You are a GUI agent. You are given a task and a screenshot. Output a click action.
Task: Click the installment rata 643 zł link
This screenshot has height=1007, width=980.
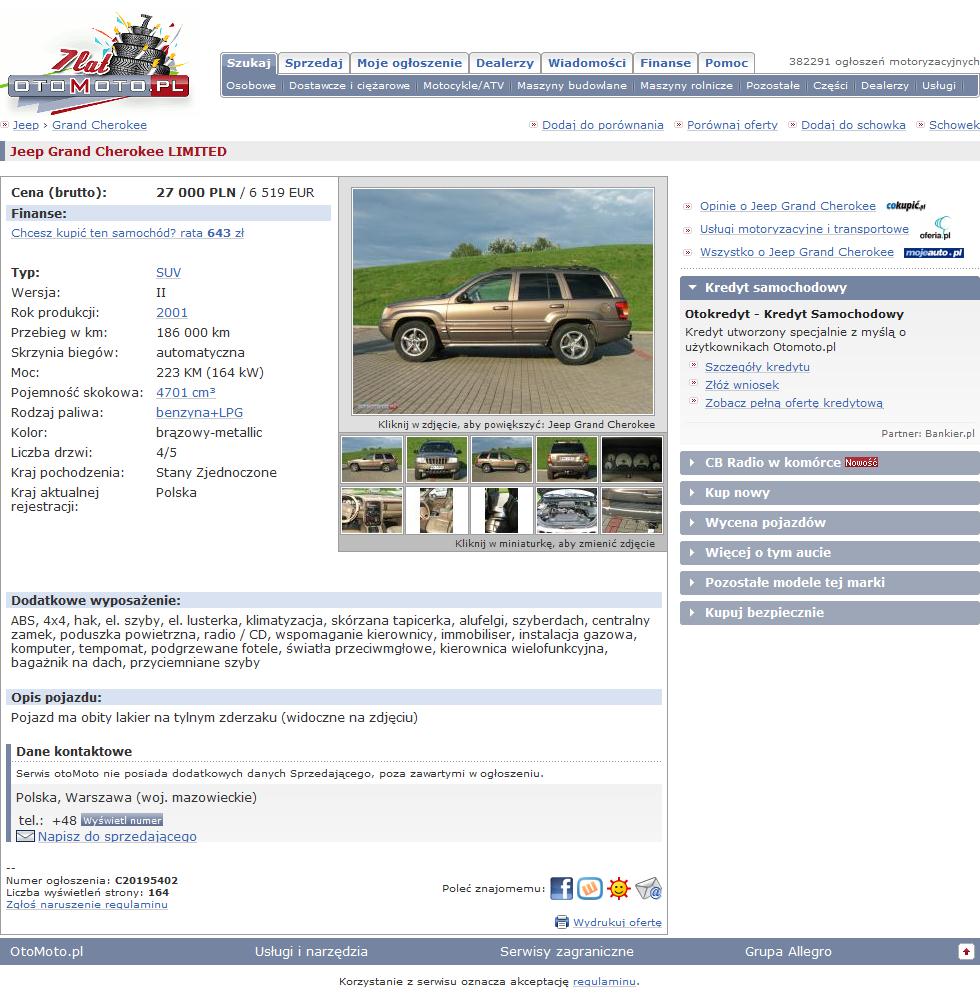pos(128,233)
